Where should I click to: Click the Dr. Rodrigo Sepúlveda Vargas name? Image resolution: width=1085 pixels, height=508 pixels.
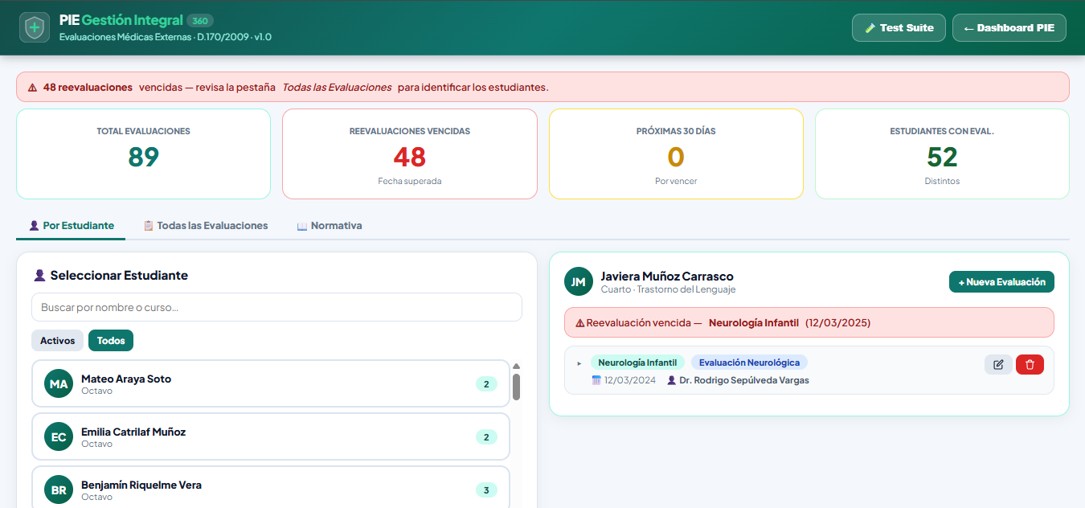744,380
